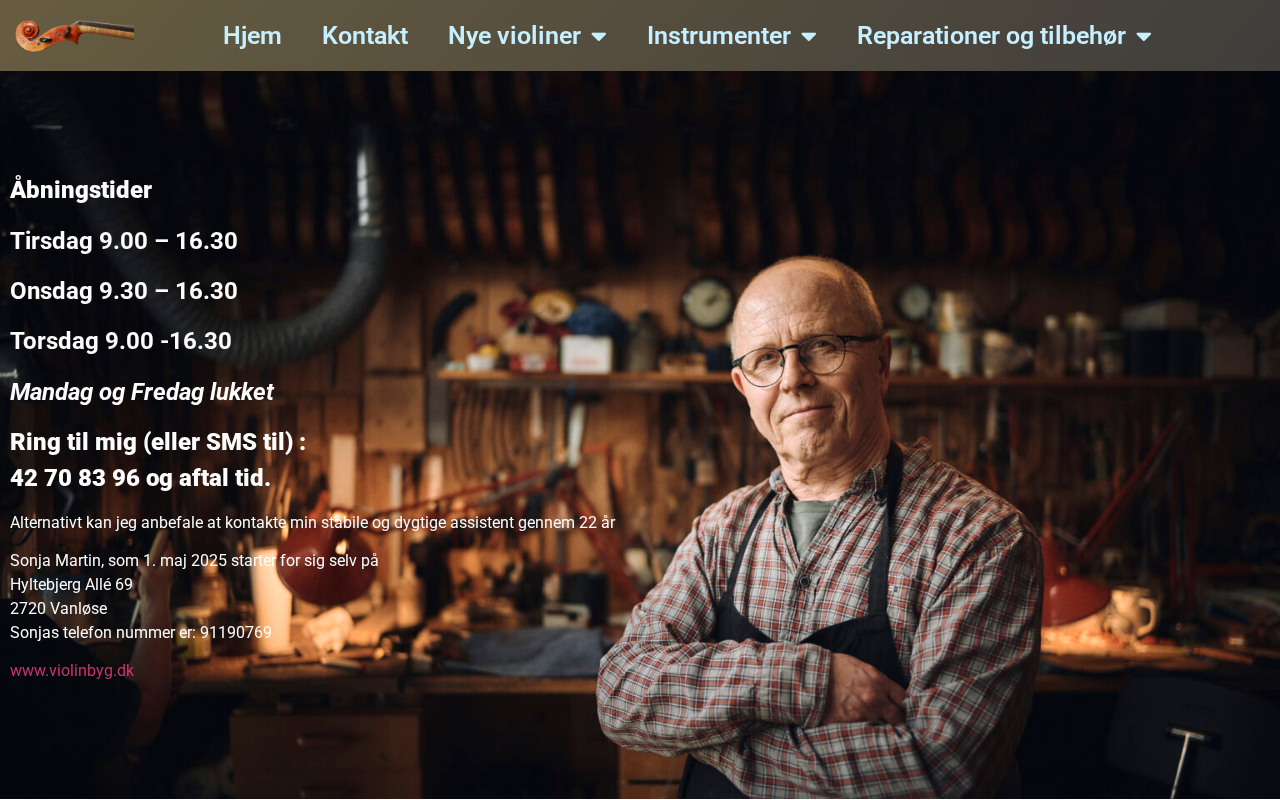Click the Åbningstider heading
This screenshot has height=800, width=1280.
81,190
